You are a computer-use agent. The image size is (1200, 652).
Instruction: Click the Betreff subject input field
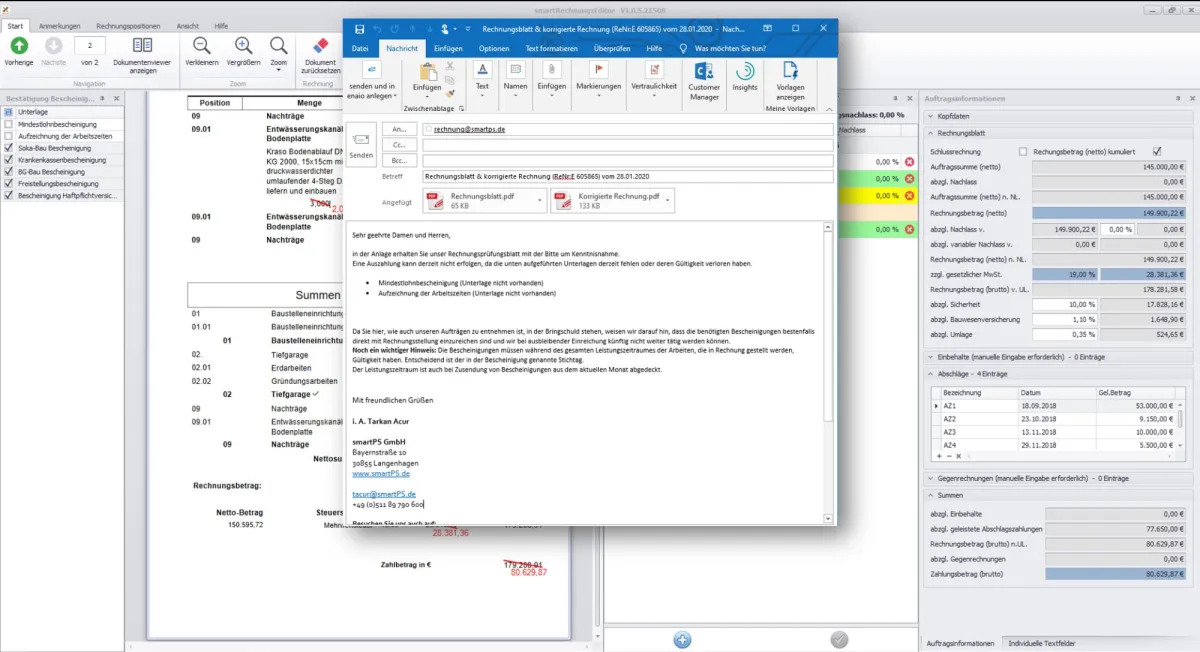click(x=627, y=177)
